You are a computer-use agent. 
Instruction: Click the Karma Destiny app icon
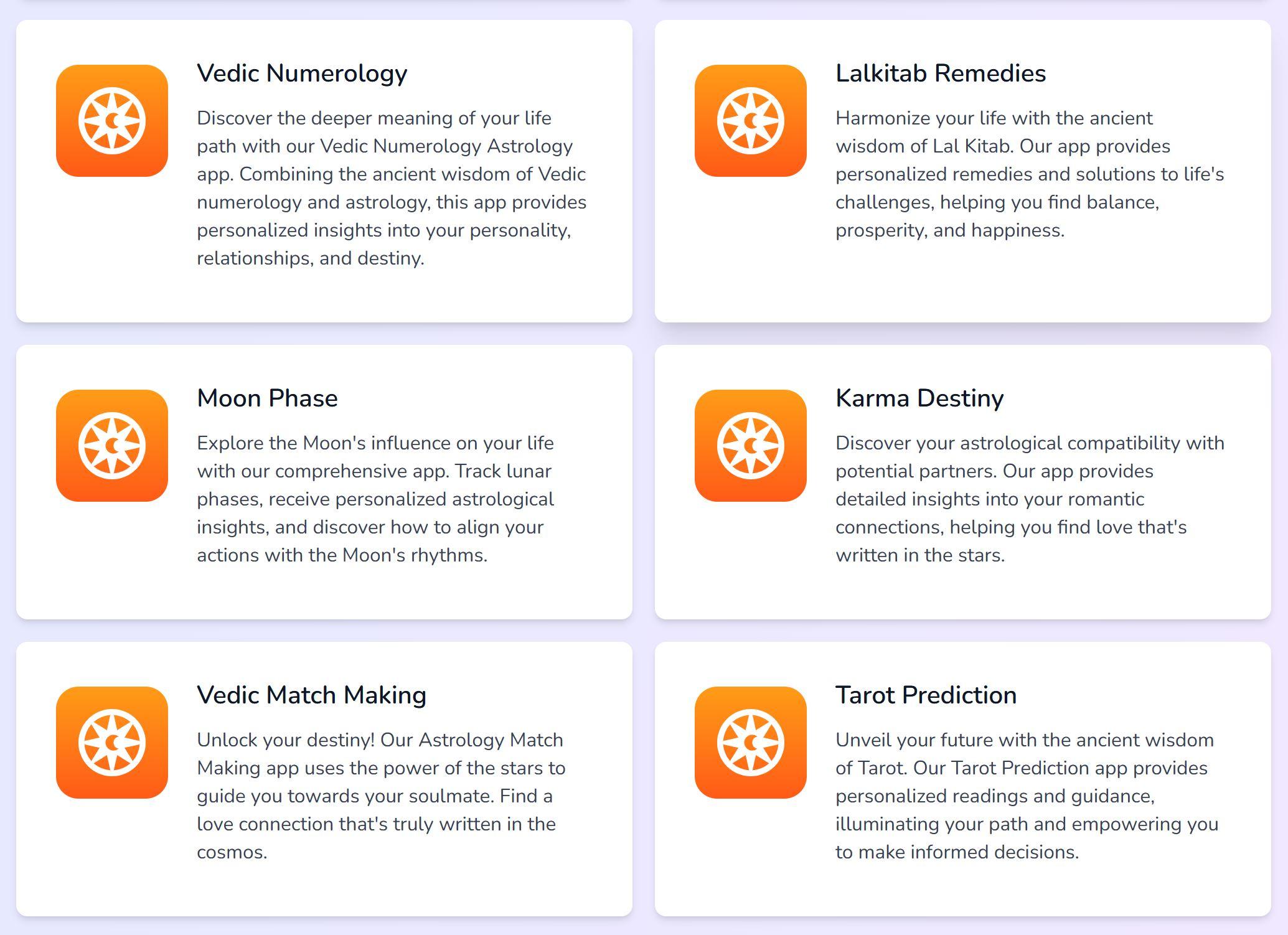click(x=751, y=446)
